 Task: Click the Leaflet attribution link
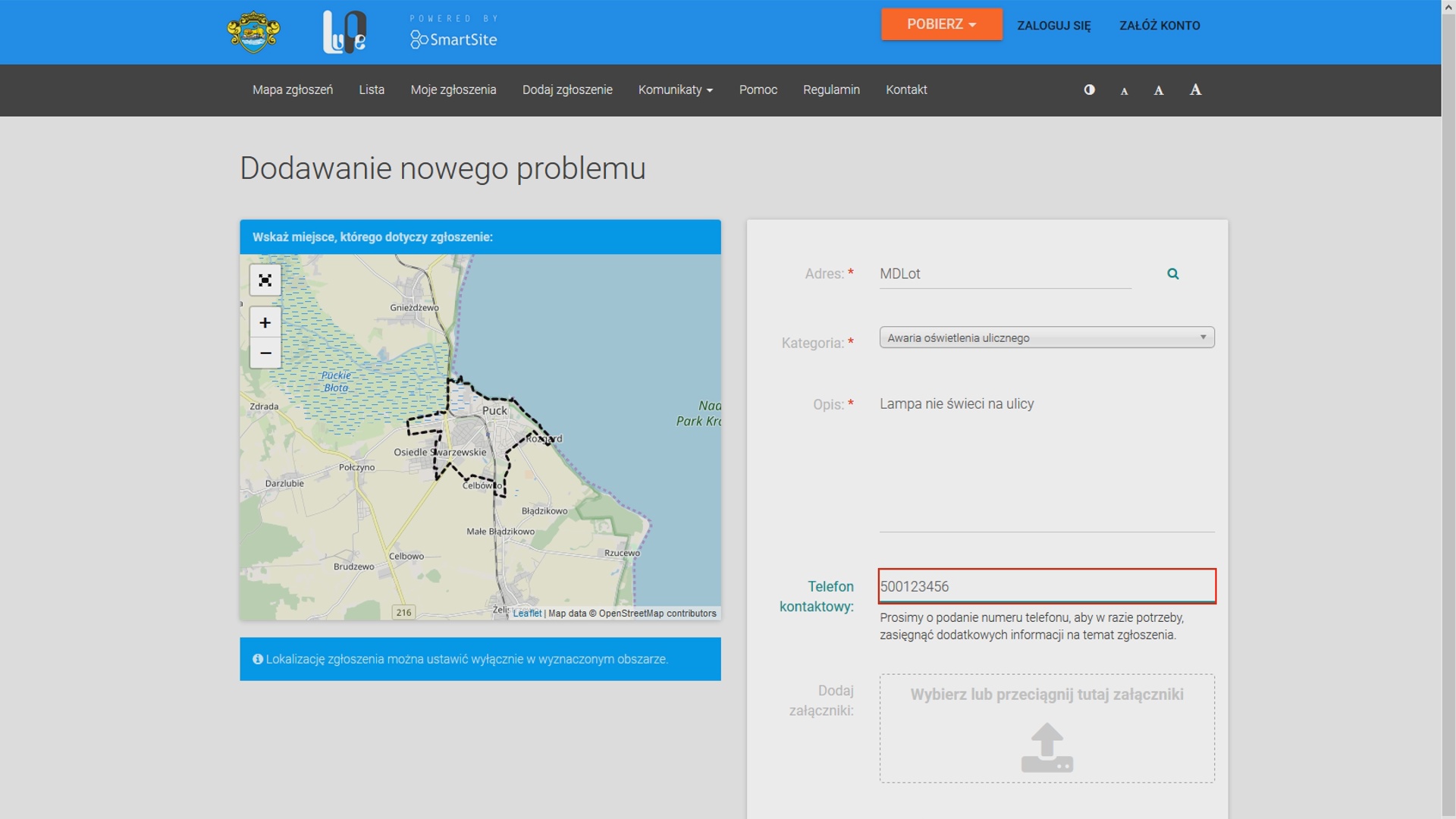(x=527, y=613)
